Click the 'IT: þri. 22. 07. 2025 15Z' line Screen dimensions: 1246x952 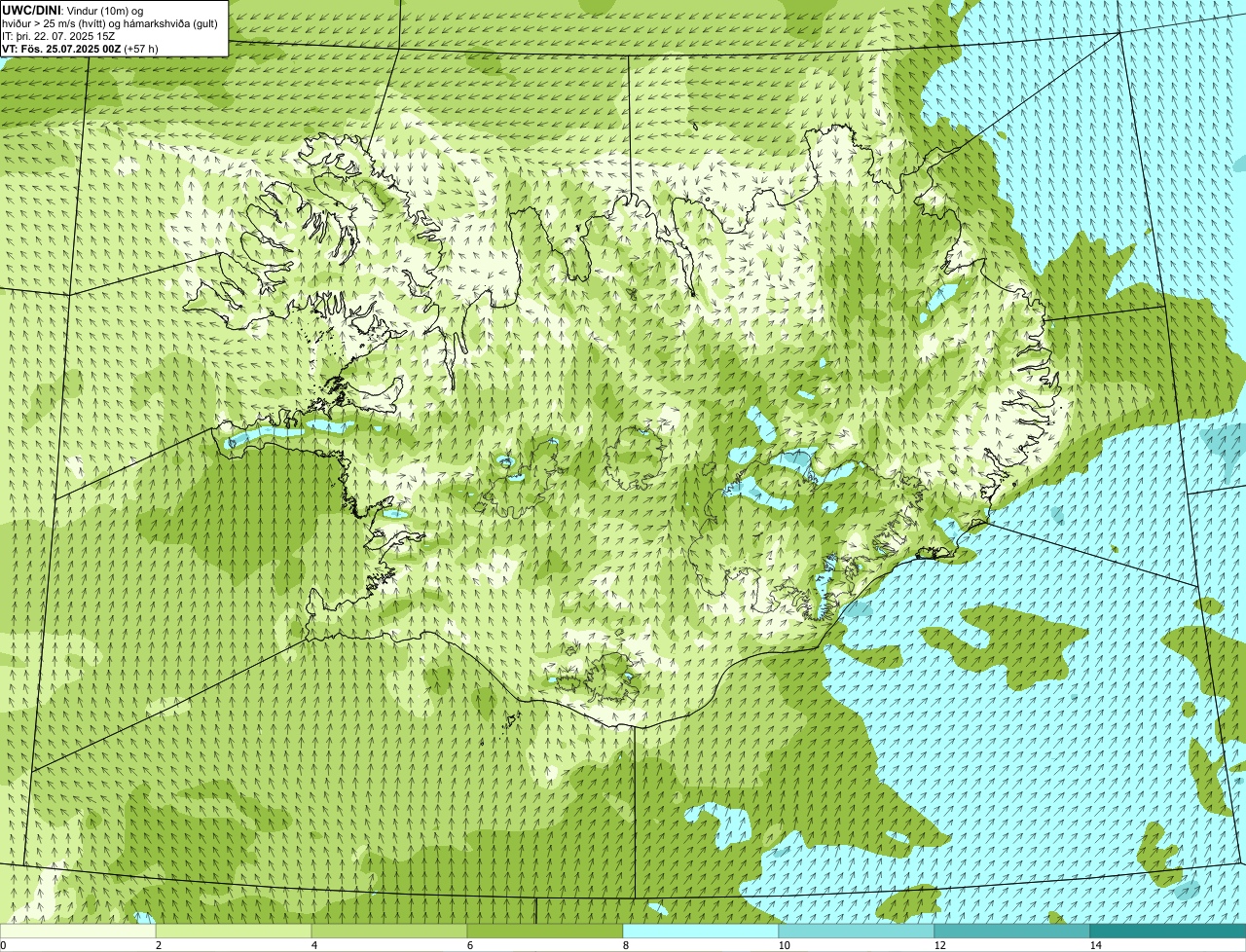(x=58, y=36)
